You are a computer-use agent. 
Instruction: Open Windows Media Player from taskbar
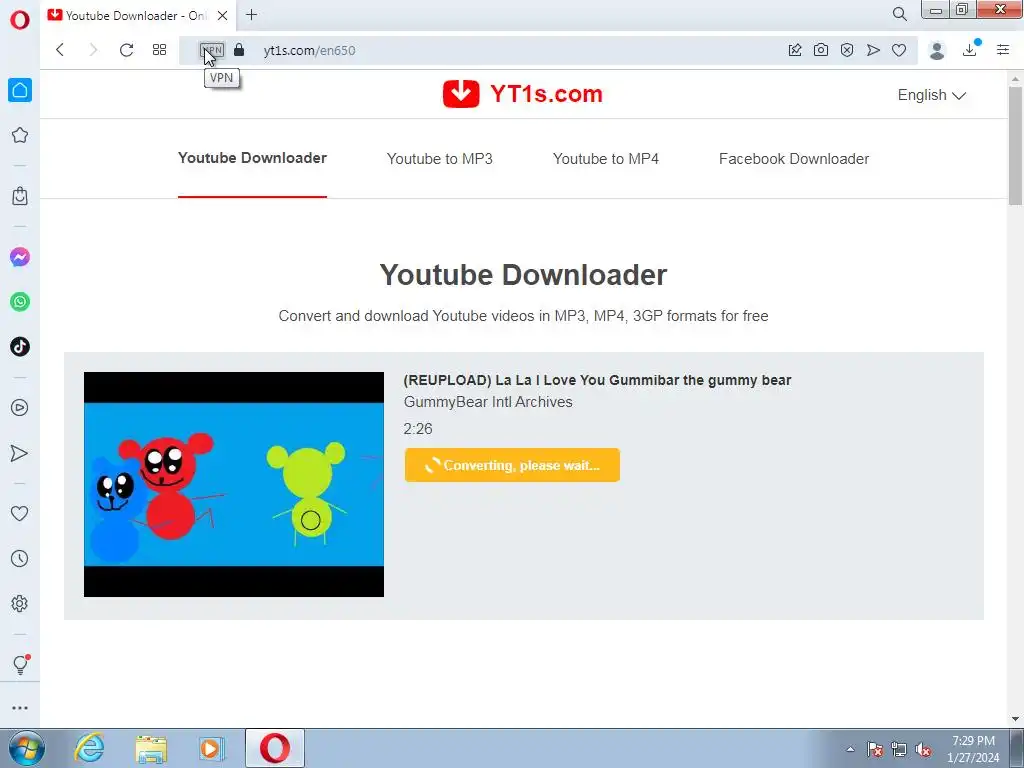(212, 748)
